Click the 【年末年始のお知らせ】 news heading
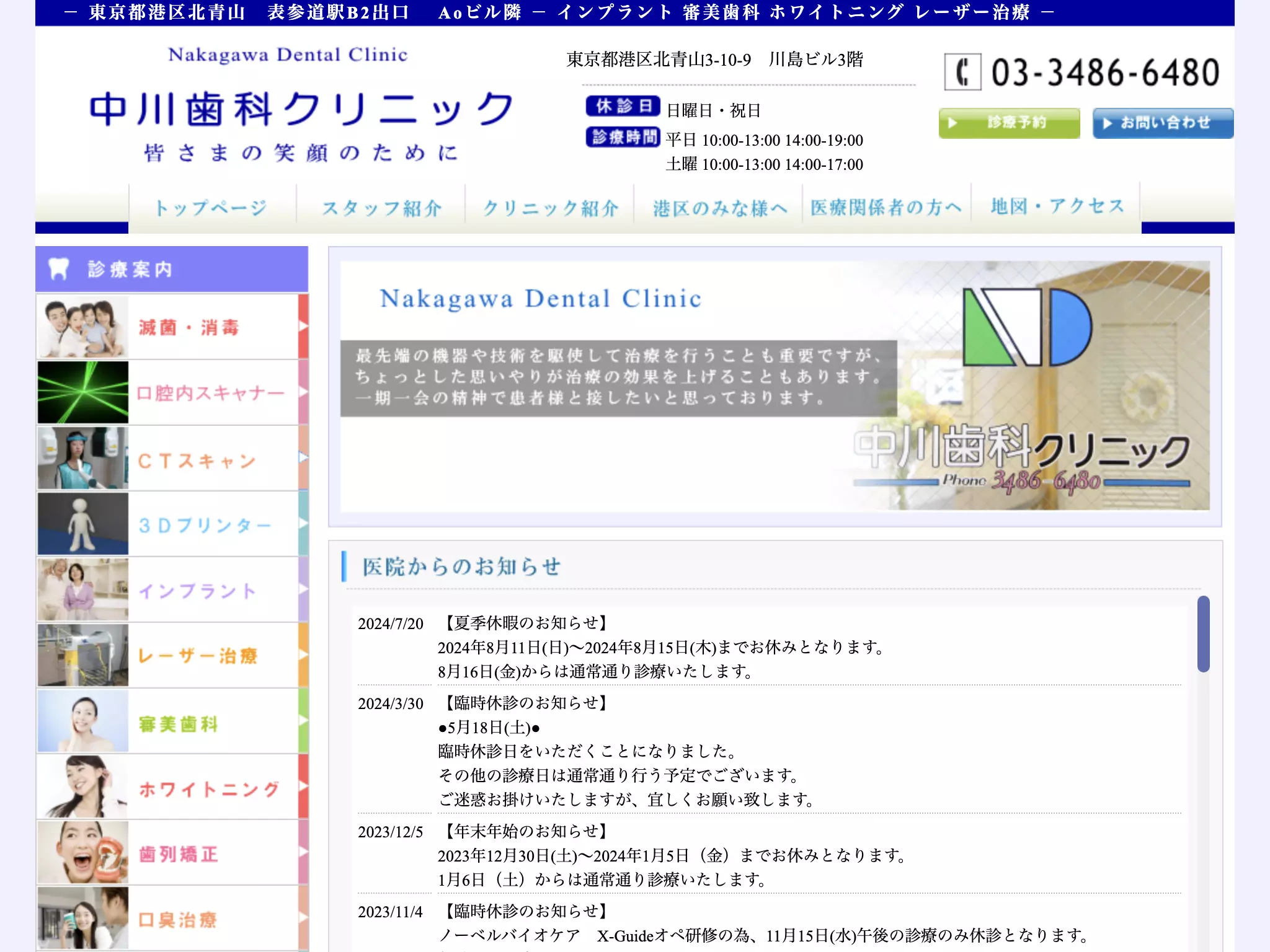 point(526,831)
